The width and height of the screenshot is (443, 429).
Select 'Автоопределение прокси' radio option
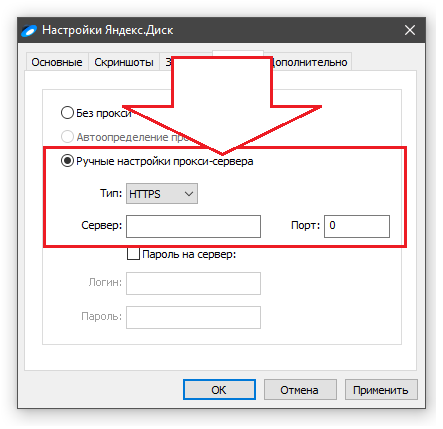pyautogui.click(x=67, y=137)
